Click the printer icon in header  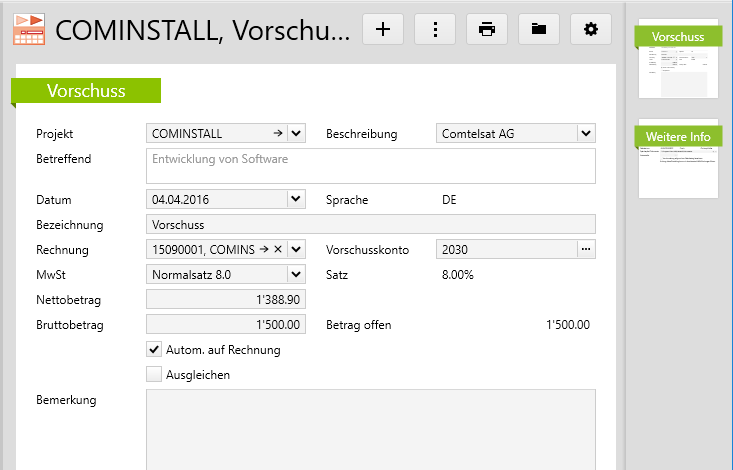pyautogui.click(x=487, y=29)
